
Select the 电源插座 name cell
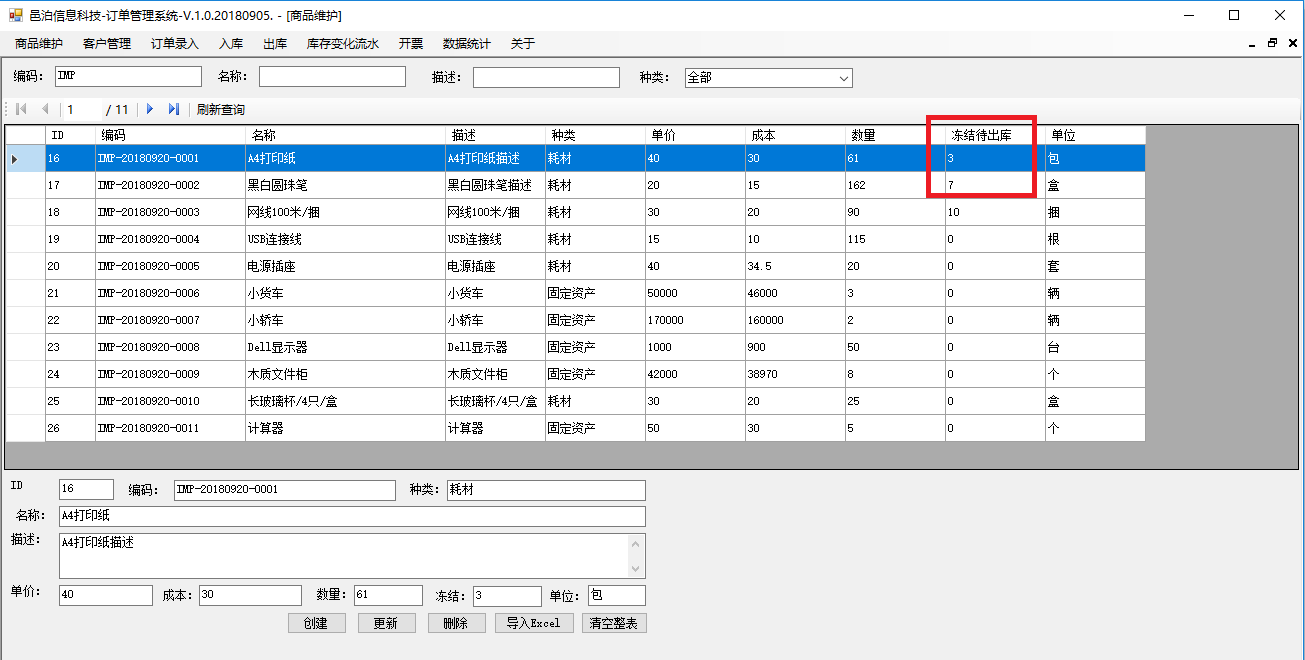(345, 266)
